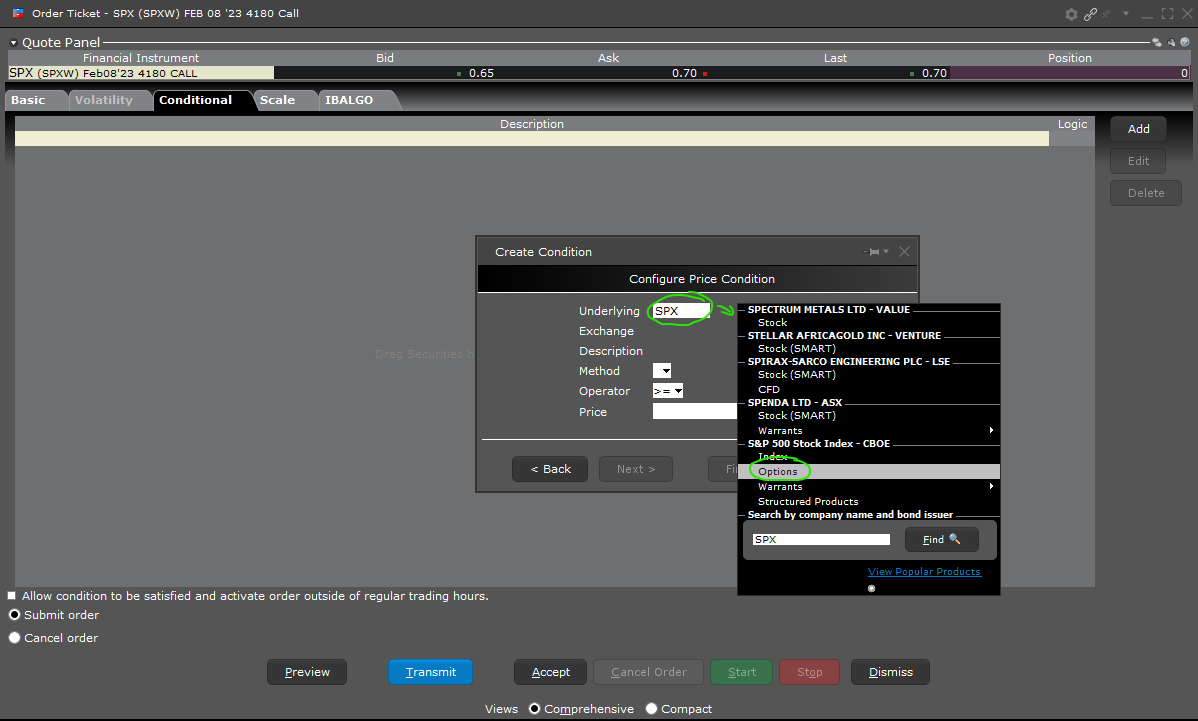Click the Cancel Order button
The height and width of the screenshot is (721, 1198).
click(x=649, y=672)
